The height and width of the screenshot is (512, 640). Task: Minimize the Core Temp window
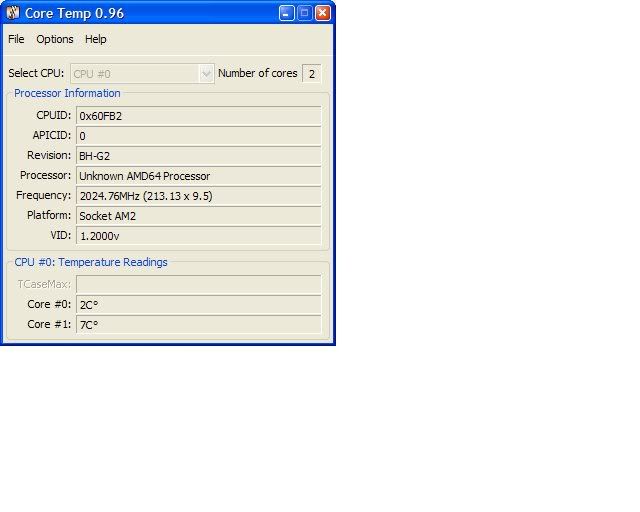click(x=287, y=13)
